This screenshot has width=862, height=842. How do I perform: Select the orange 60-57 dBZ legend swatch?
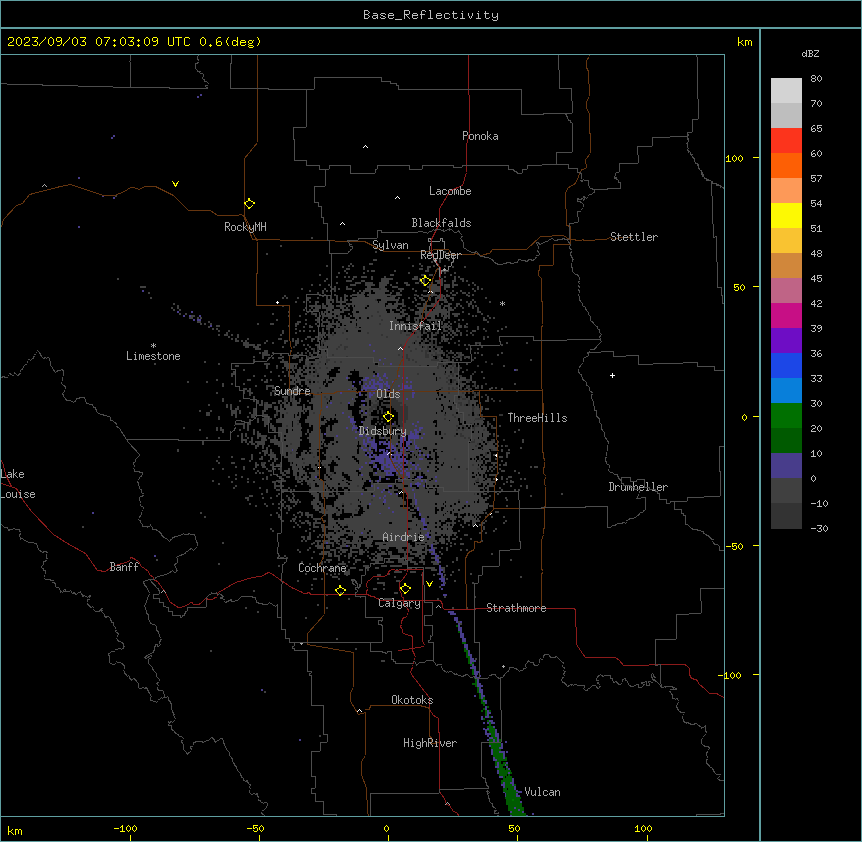click(786, 165)
